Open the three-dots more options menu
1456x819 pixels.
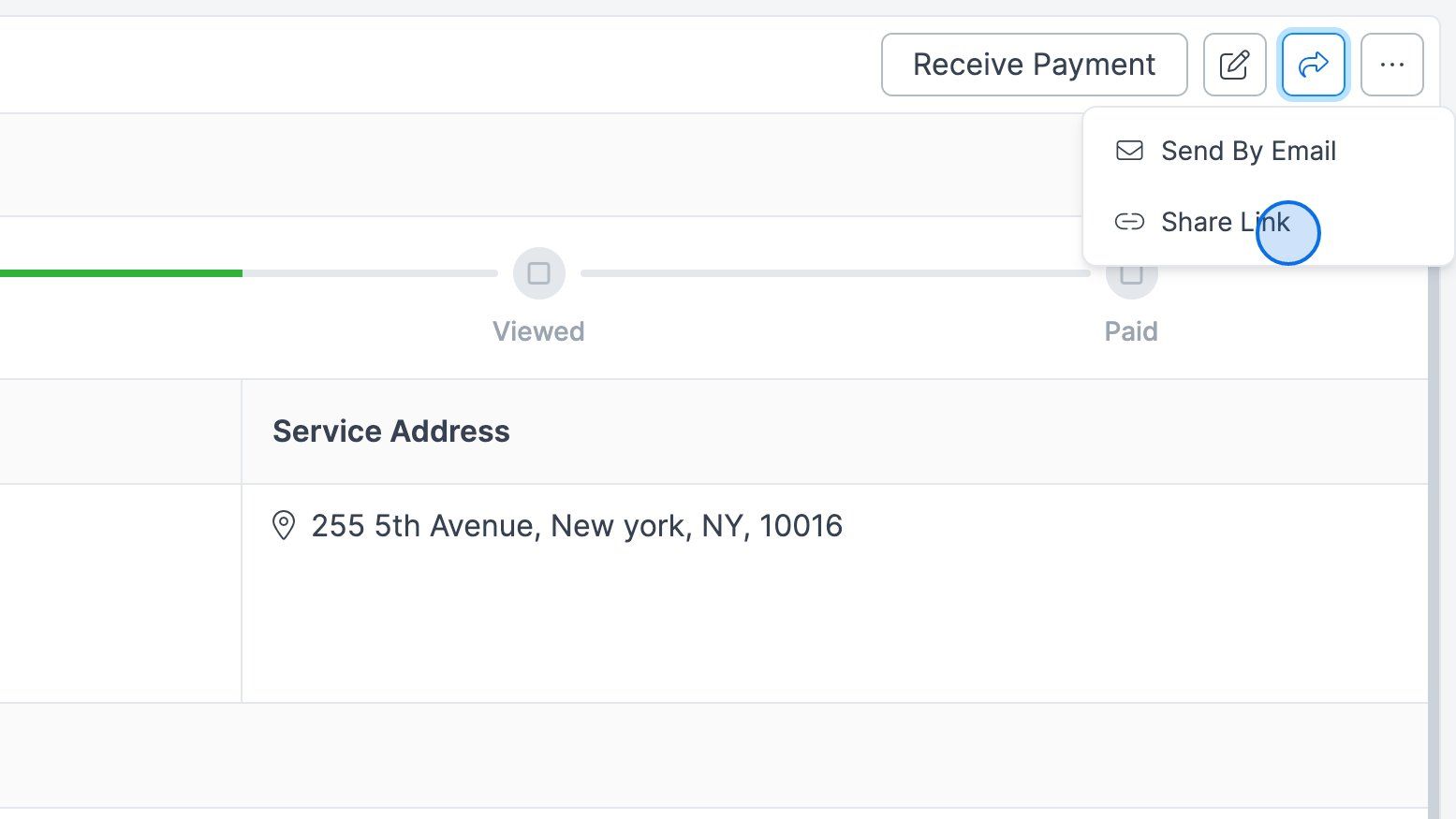point(1391,65)
